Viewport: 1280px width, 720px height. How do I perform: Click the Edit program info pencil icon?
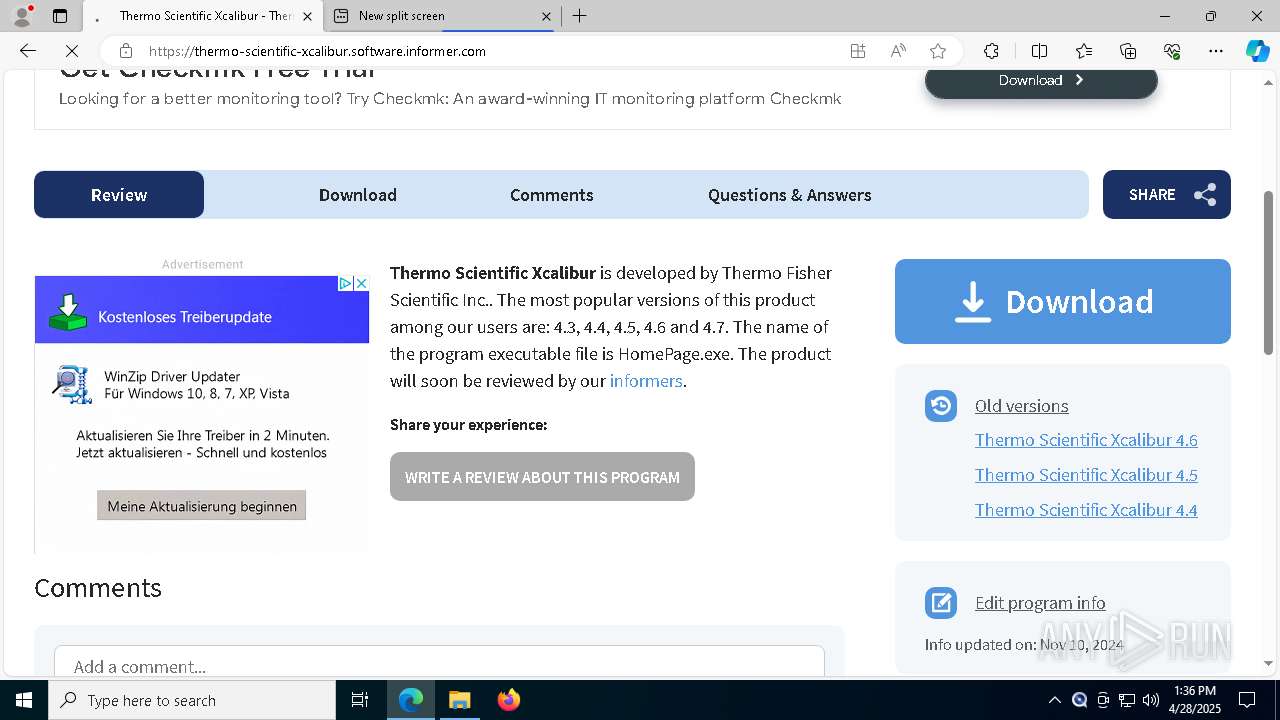941,603
